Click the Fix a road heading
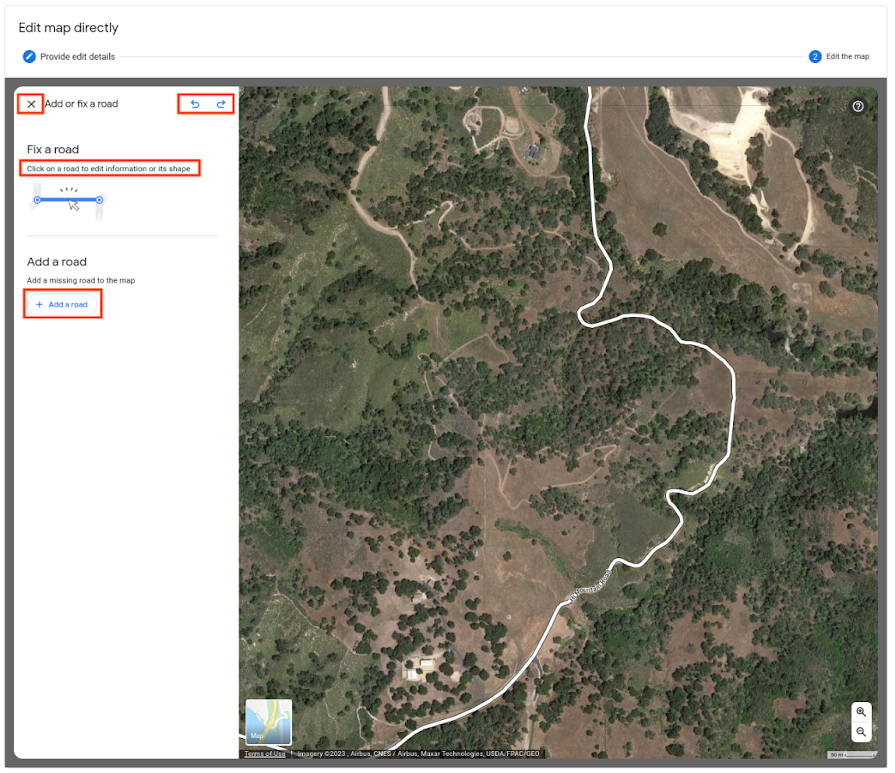The height and width of the screenshot is (773, 895). [53, 149]
